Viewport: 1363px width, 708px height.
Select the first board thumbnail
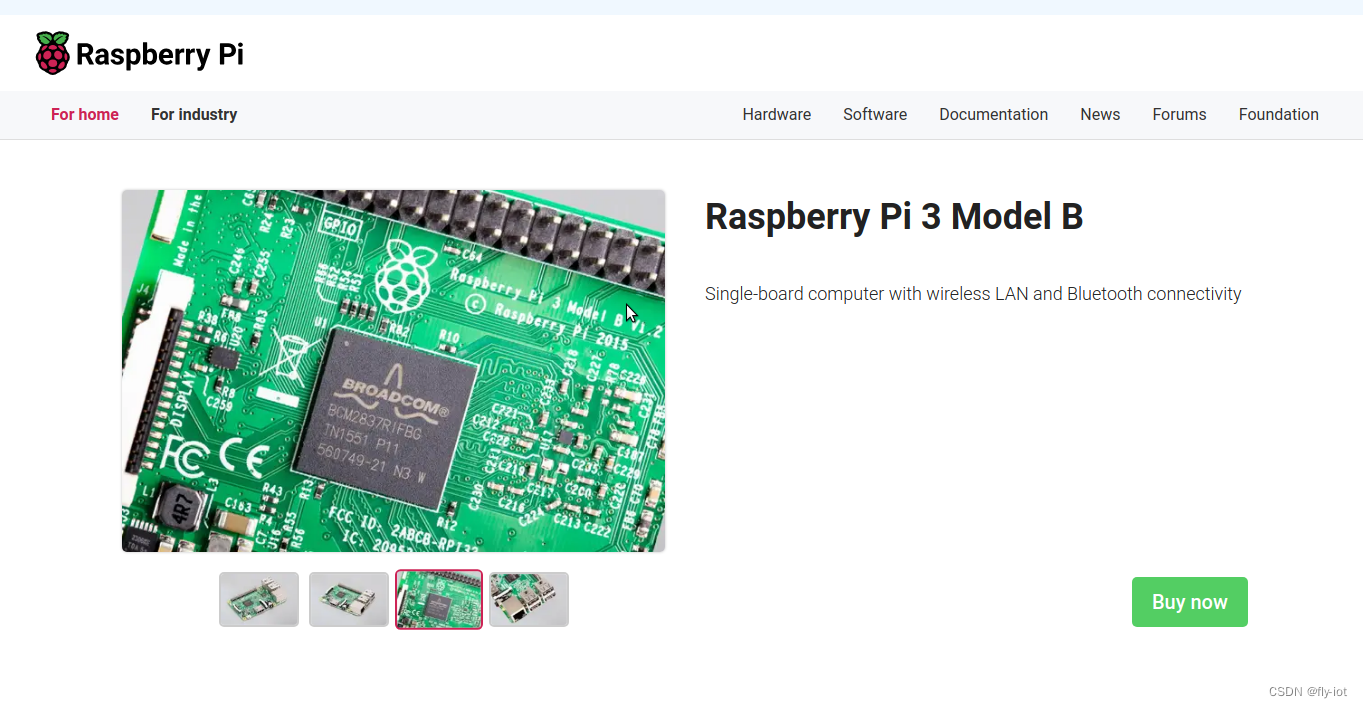point(259,599)
